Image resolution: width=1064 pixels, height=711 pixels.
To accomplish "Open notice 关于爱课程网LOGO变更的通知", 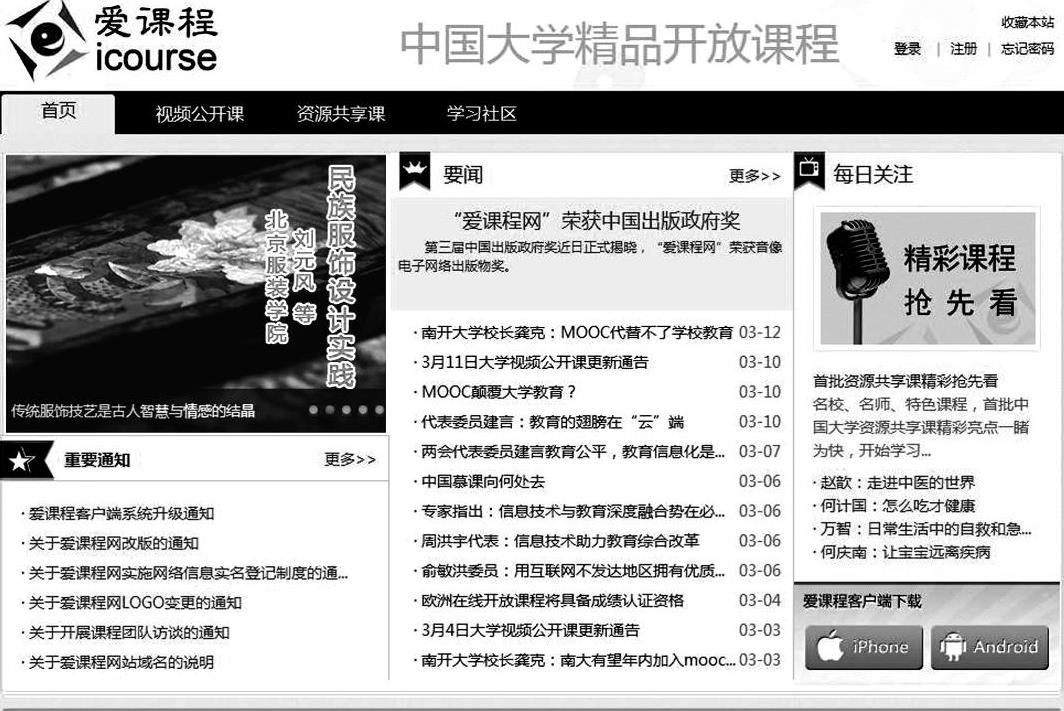I will click(135, 603).
